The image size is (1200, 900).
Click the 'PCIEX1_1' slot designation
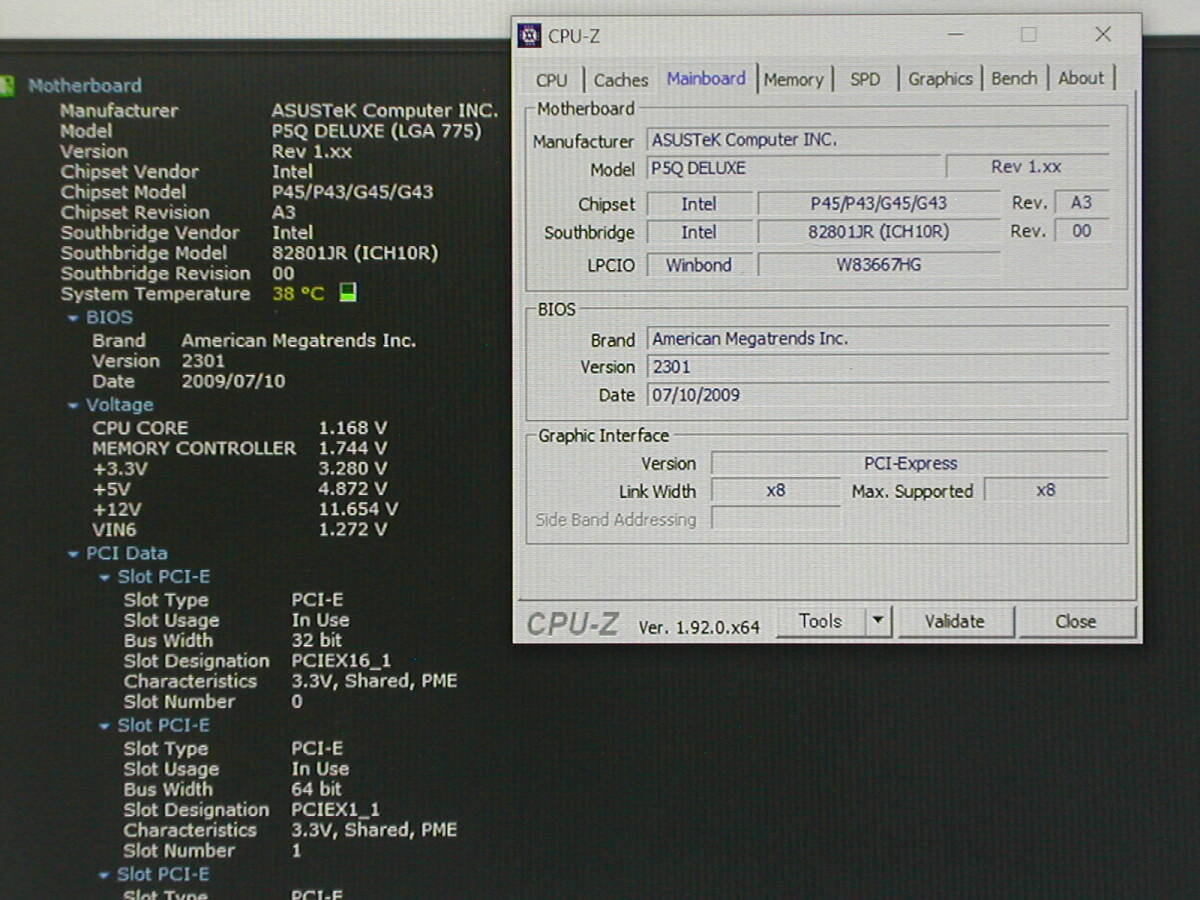(x=336, y=810)
